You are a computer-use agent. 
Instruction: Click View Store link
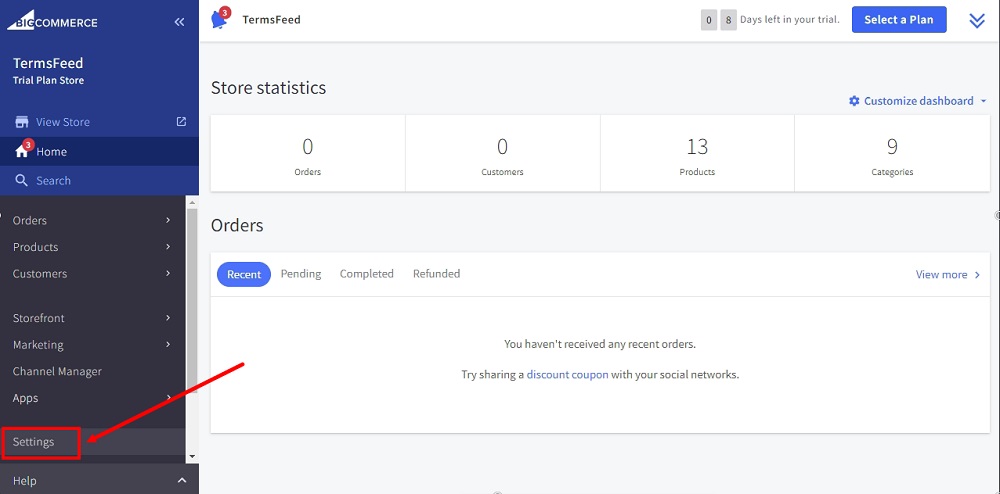63,122
